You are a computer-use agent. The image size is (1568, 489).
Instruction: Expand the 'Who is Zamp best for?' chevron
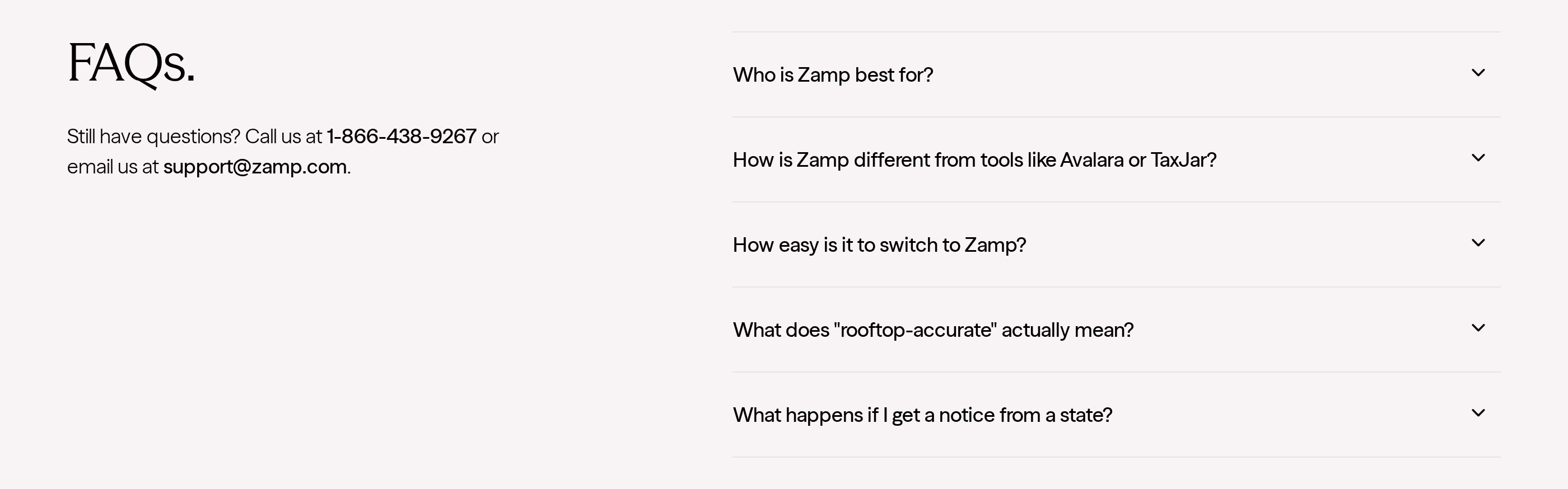point(1478,73)
